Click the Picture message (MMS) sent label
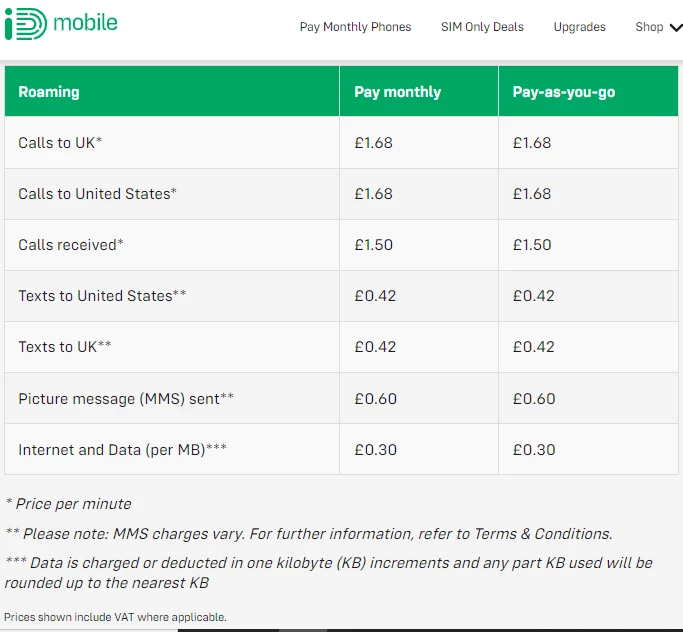 click(126, 399)
